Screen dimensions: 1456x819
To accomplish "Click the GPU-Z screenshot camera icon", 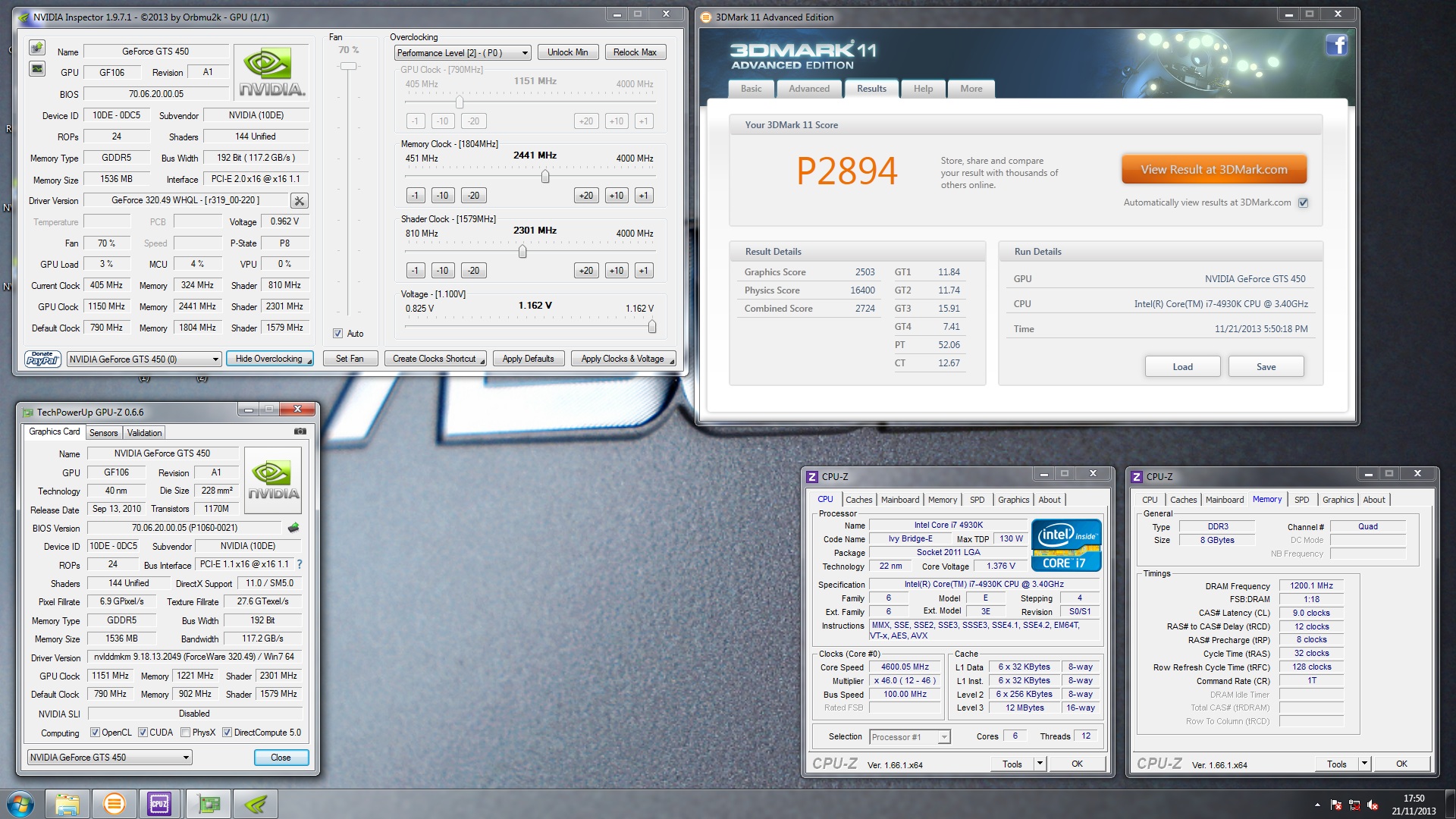I will coord(300,431).
